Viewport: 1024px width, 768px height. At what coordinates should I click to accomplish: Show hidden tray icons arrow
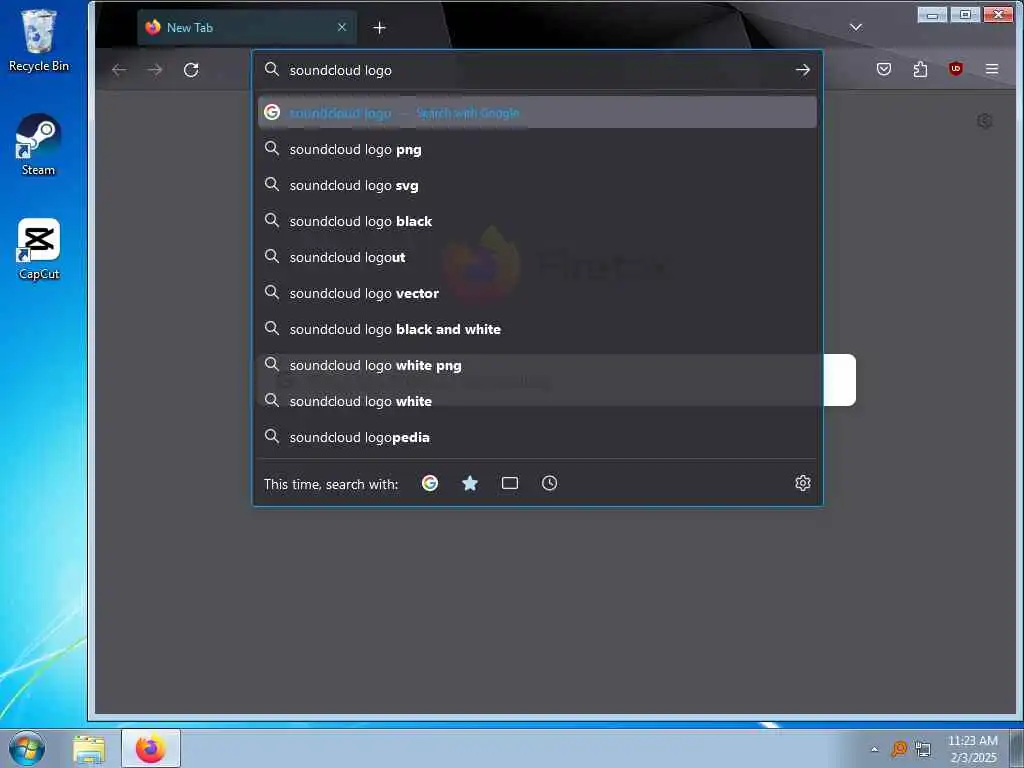pyautogui.click(x=874, y=749)
